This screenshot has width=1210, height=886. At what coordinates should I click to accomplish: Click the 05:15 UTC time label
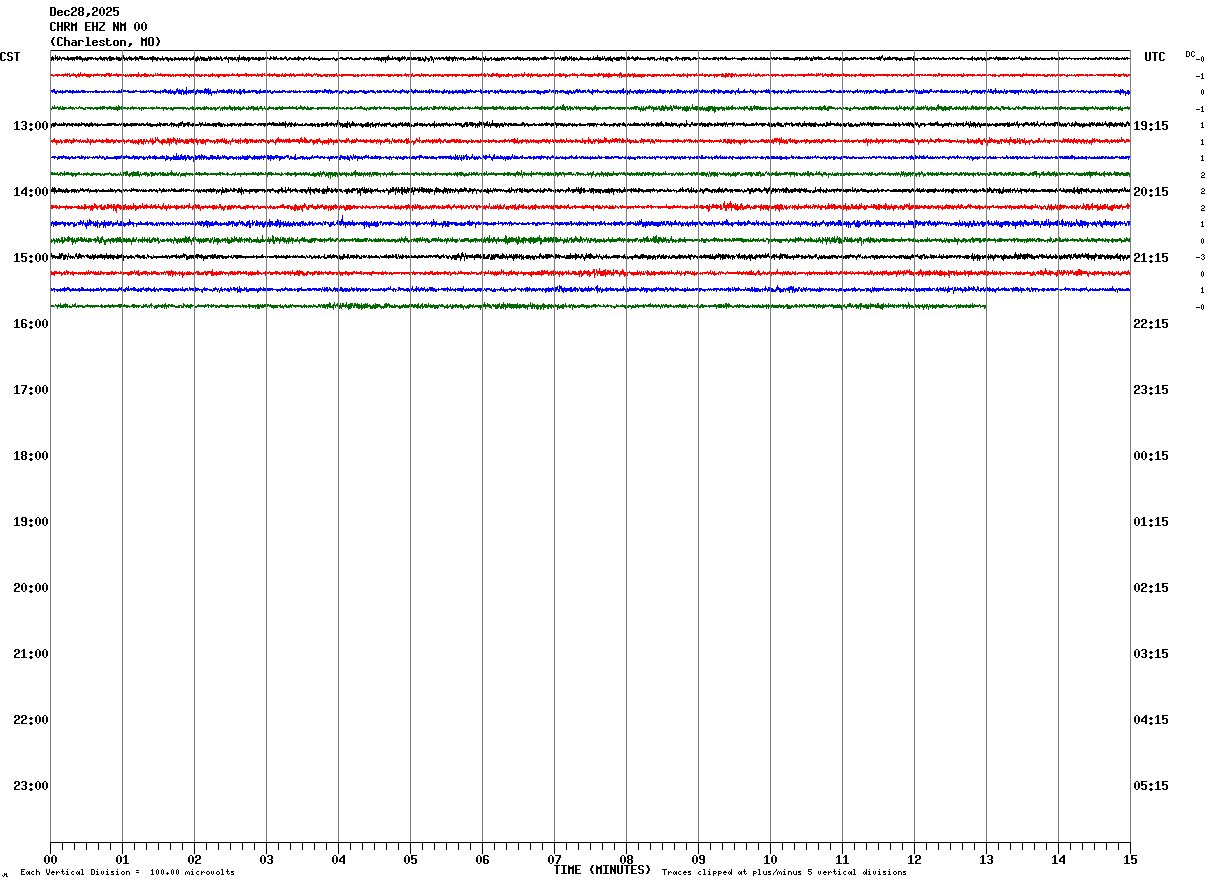(x=1150, y=786)
